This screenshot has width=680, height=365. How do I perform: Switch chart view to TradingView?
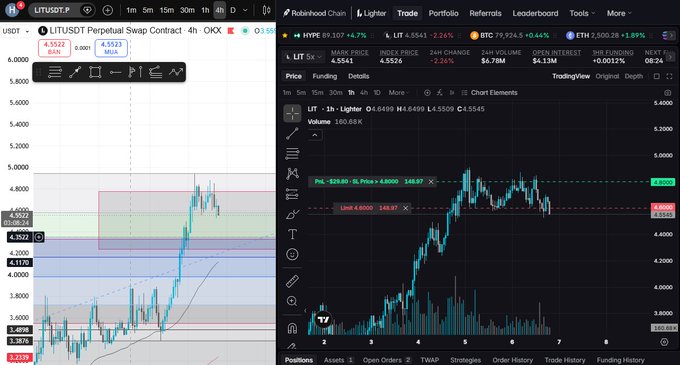click(x=571, y=76)
